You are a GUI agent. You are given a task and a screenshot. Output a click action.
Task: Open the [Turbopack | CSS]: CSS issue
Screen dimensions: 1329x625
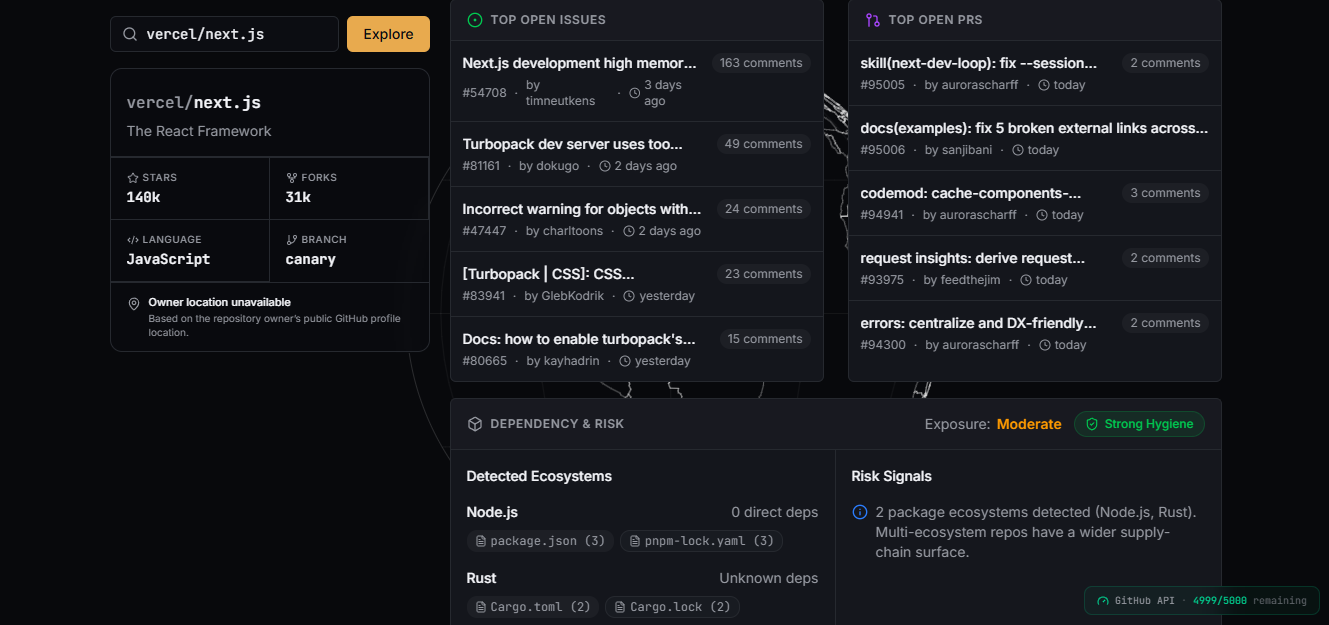pos(549,274)
